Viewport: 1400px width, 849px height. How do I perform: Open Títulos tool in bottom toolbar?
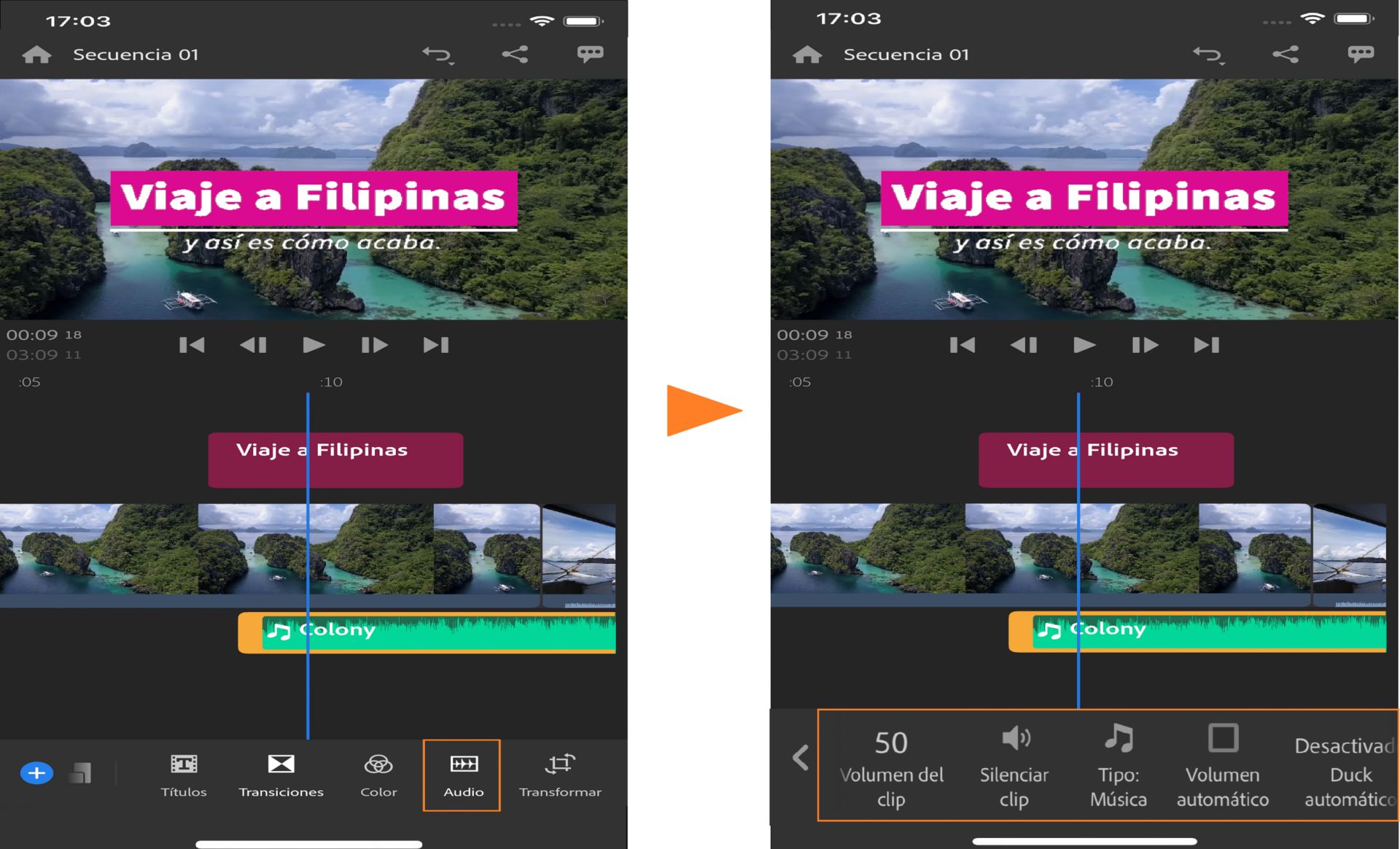tap(184, 775)
